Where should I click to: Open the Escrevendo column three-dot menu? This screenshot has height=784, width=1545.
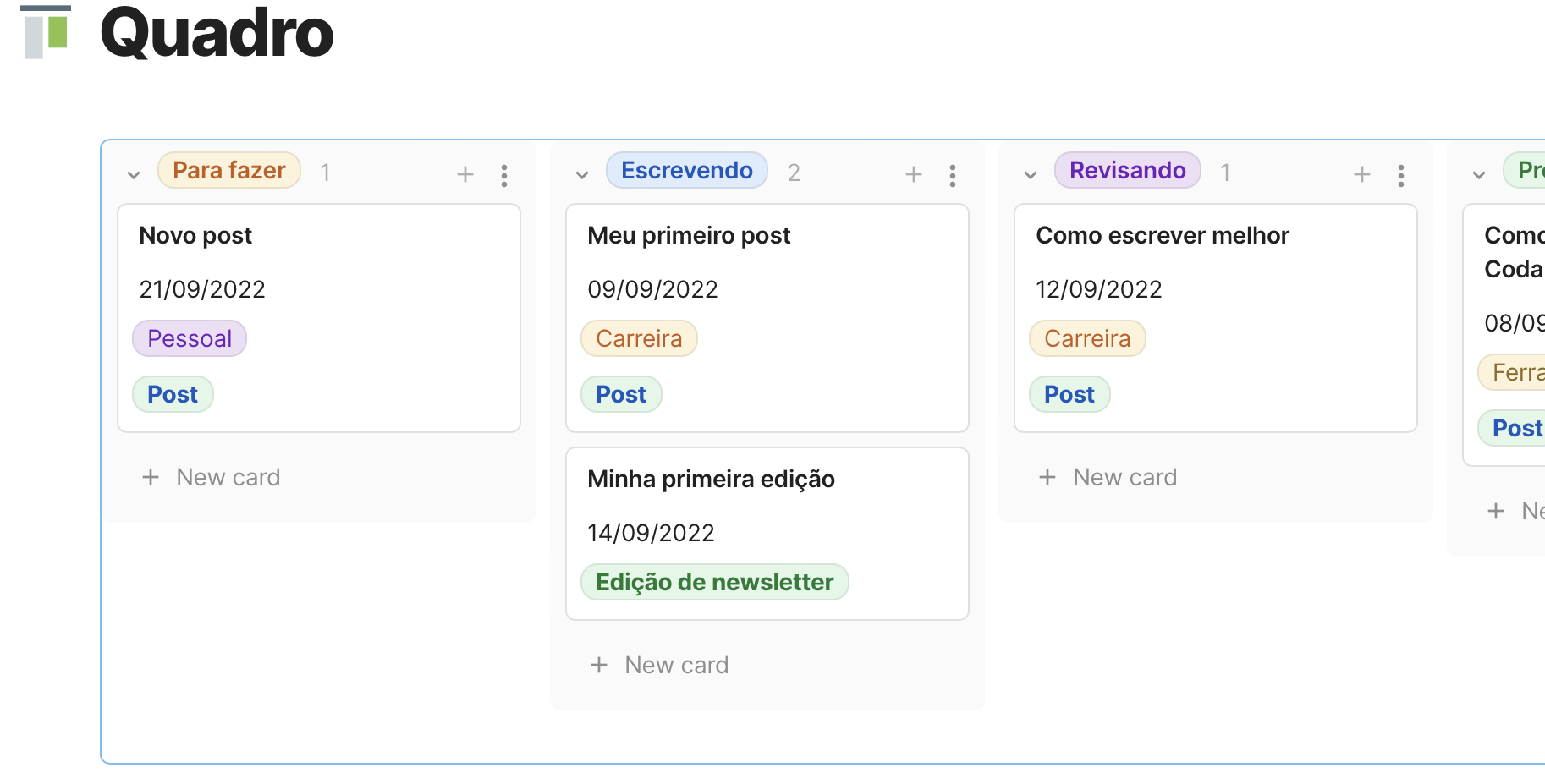click(952, 174)
